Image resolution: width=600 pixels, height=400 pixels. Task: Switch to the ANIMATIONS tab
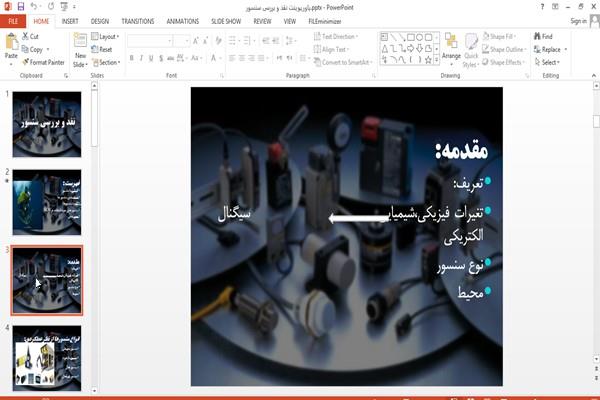tap(183, 21)
